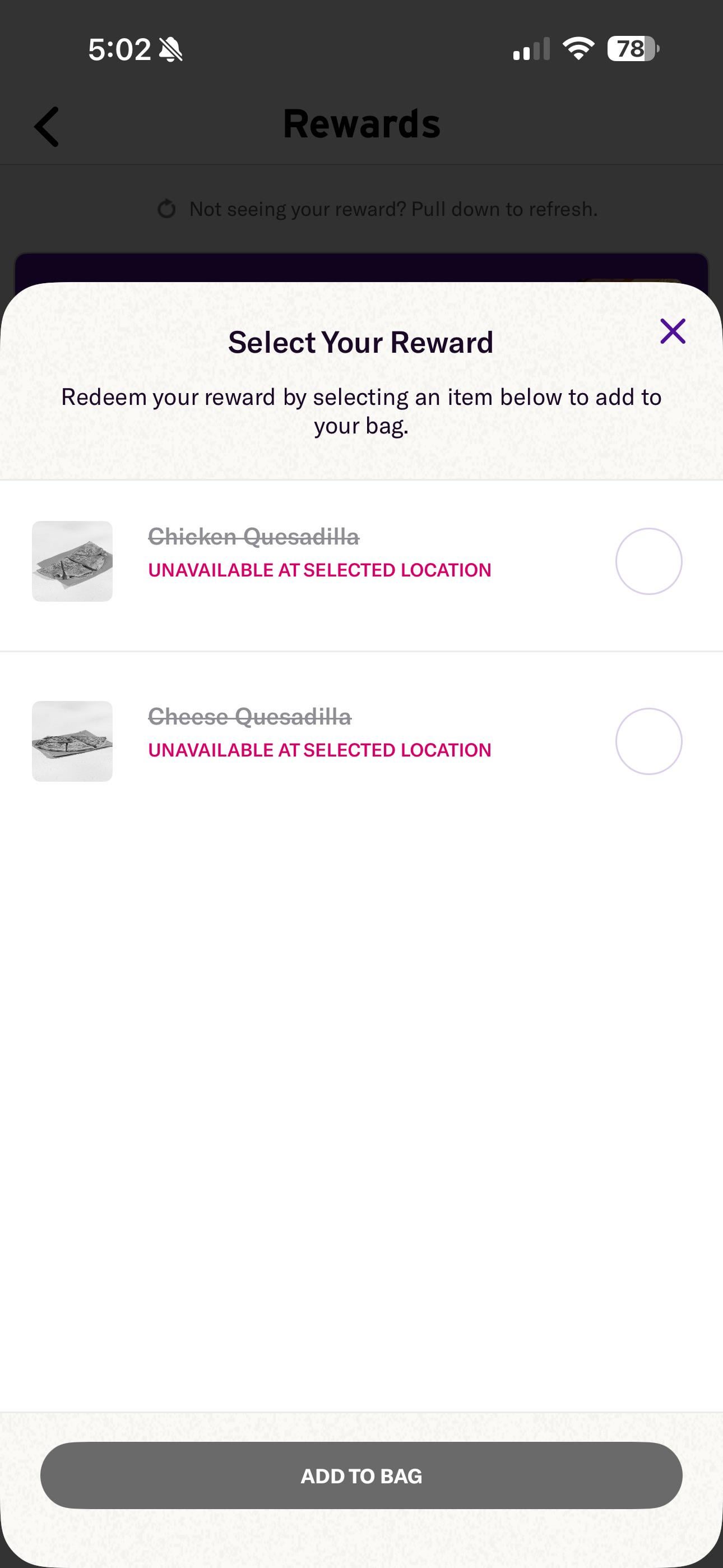
Task: Tap Chicken Quesadilla's unavailable location notice
Action: click(319, 570)
